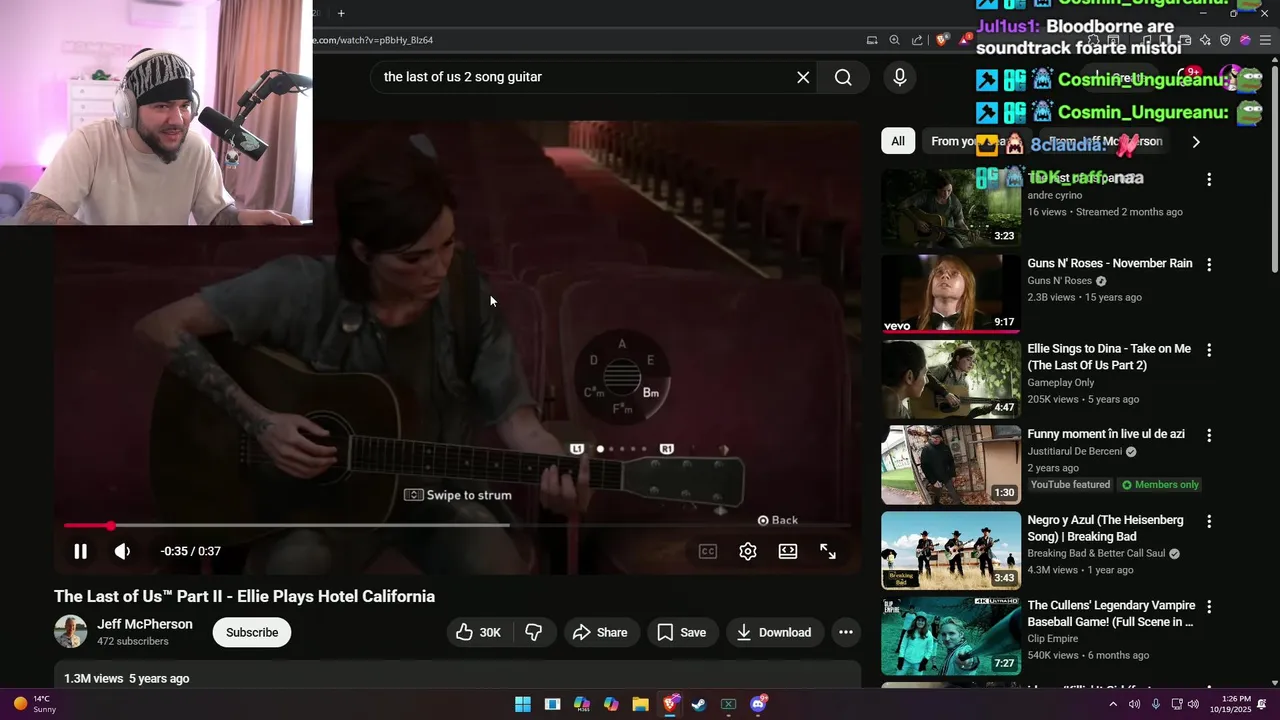Open the page zoom icon in the address bar

(x=895, y=40)
